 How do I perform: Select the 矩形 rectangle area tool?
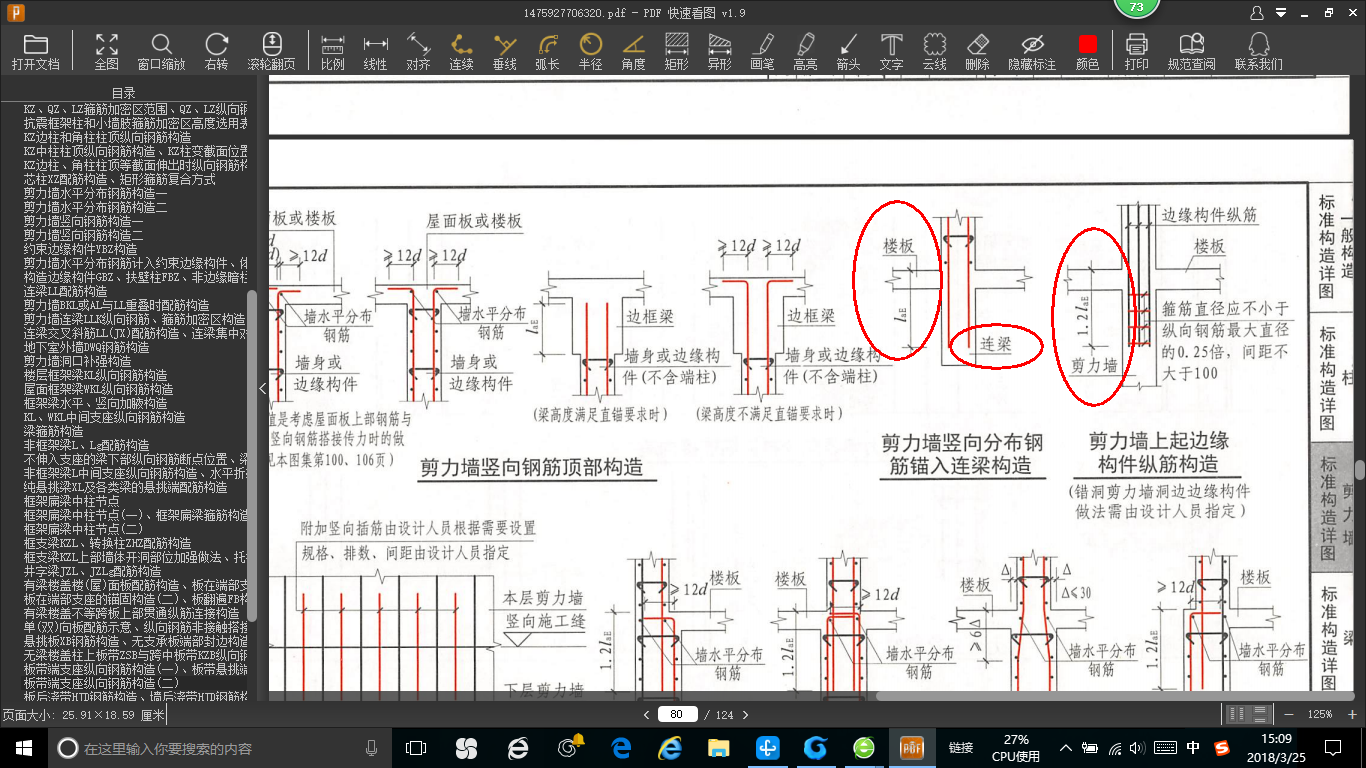(x=676, y=51)
